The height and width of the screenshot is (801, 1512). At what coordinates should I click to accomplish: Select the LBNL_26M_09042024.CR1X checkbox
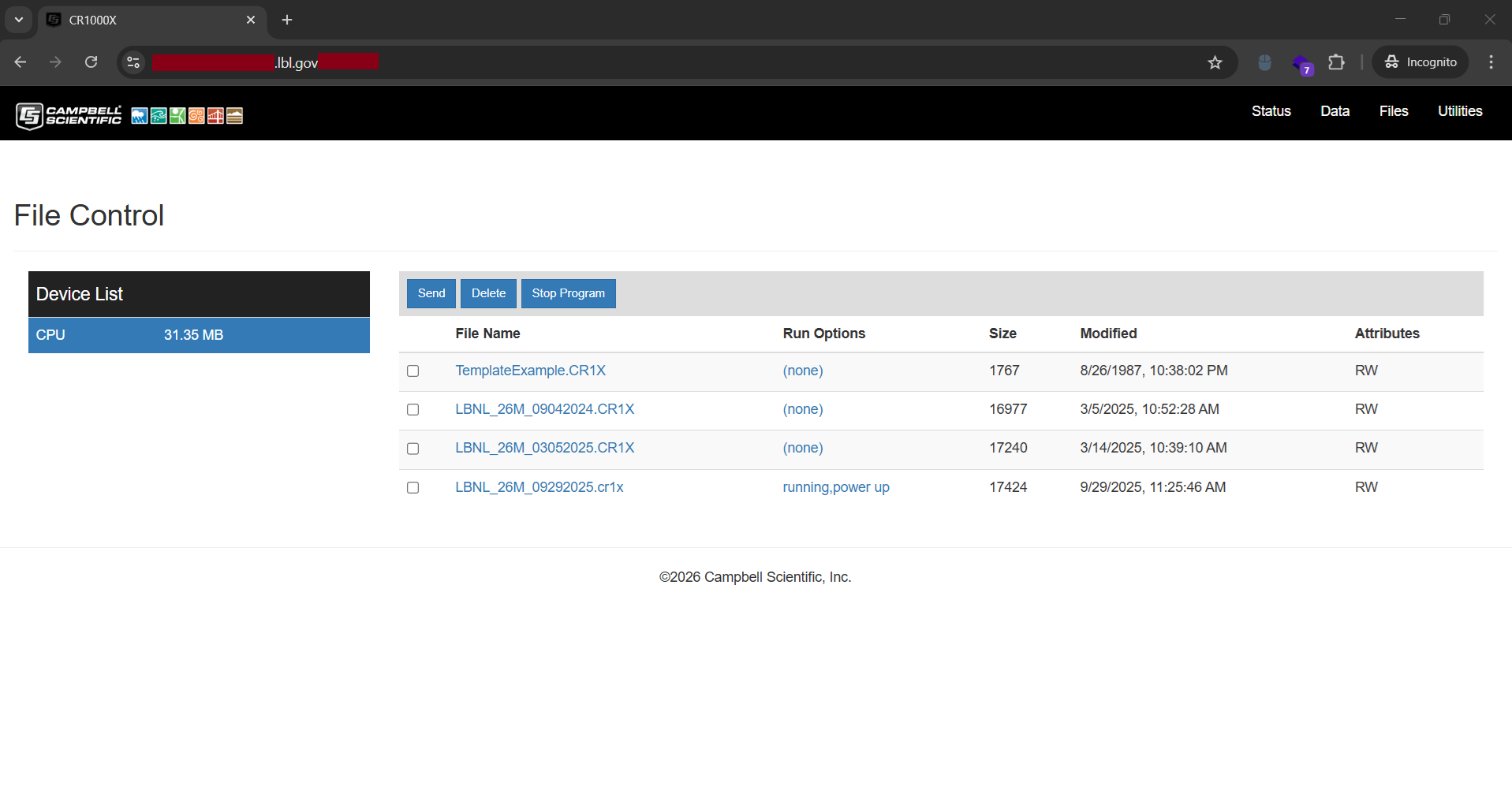click(413, 409)
